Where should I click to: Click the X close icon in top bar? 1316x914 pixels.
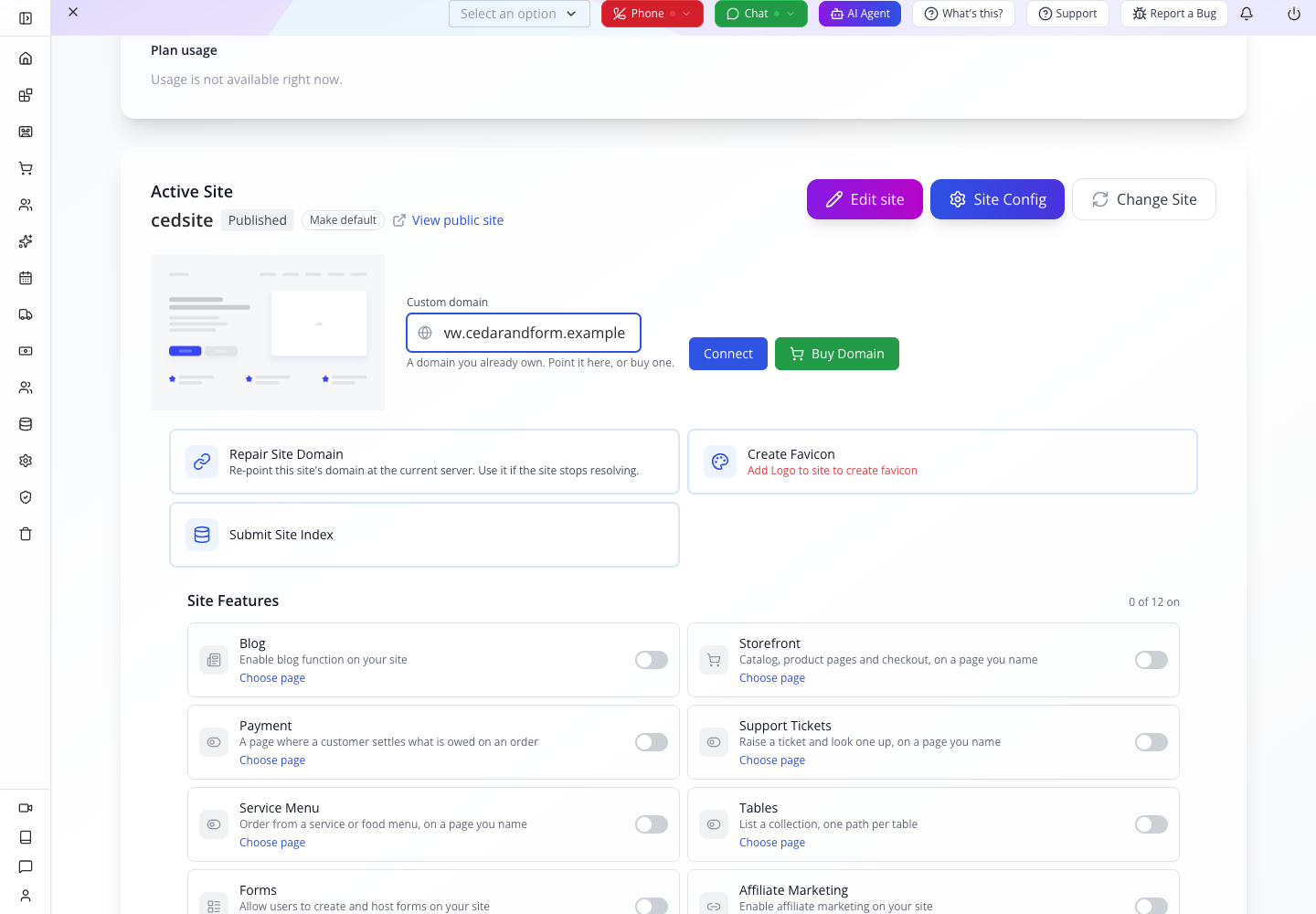(x=73, y=12)
